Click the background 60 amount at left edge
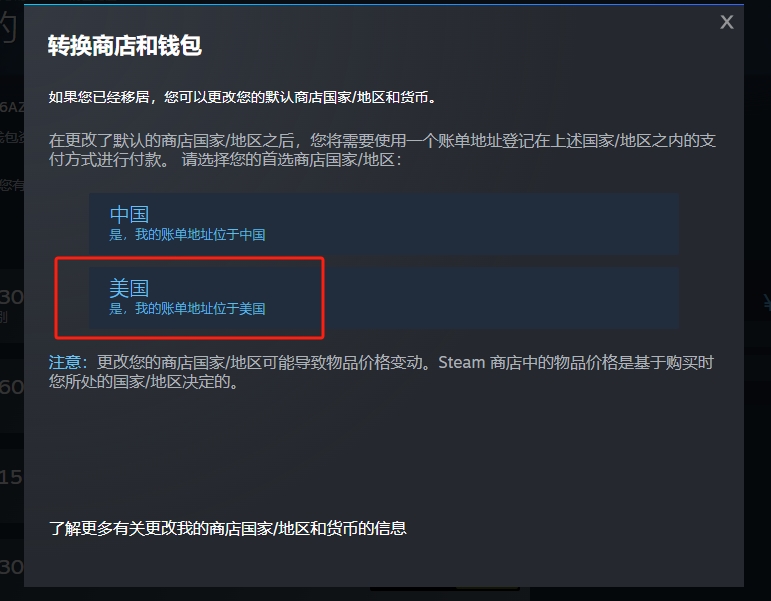 11,388
